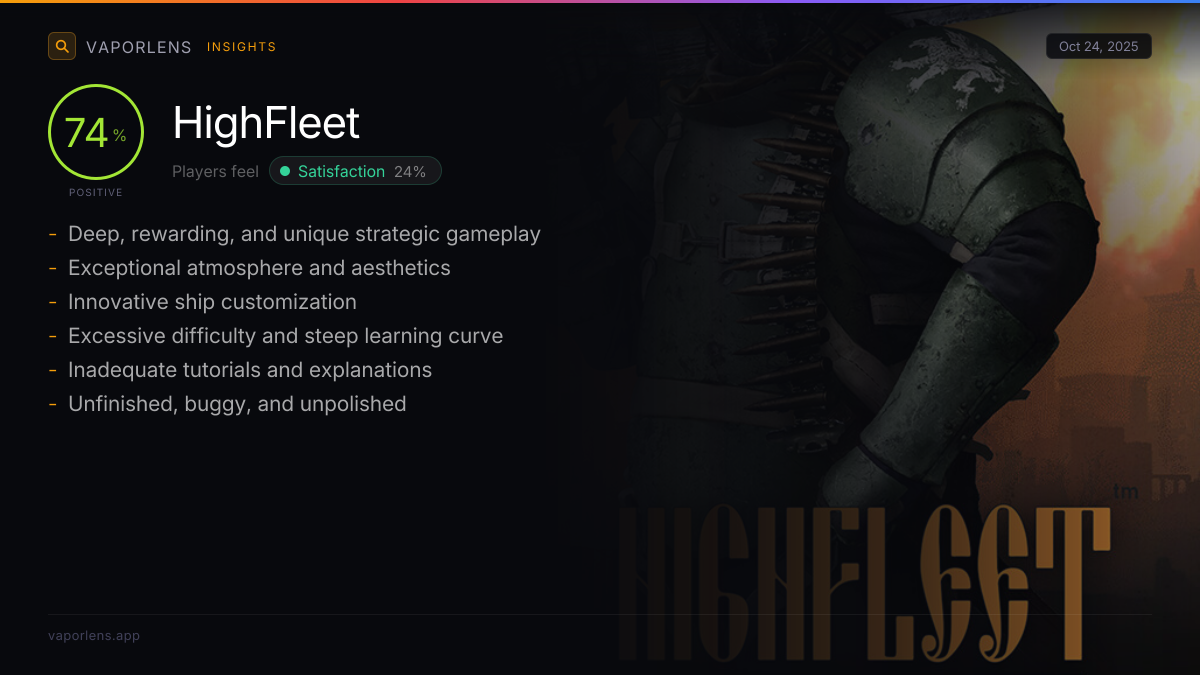The width and height of the screenshot is (1200, 675).
Task: Click the Satisfaction 24% pill
Action: click(x=355, y=171)
